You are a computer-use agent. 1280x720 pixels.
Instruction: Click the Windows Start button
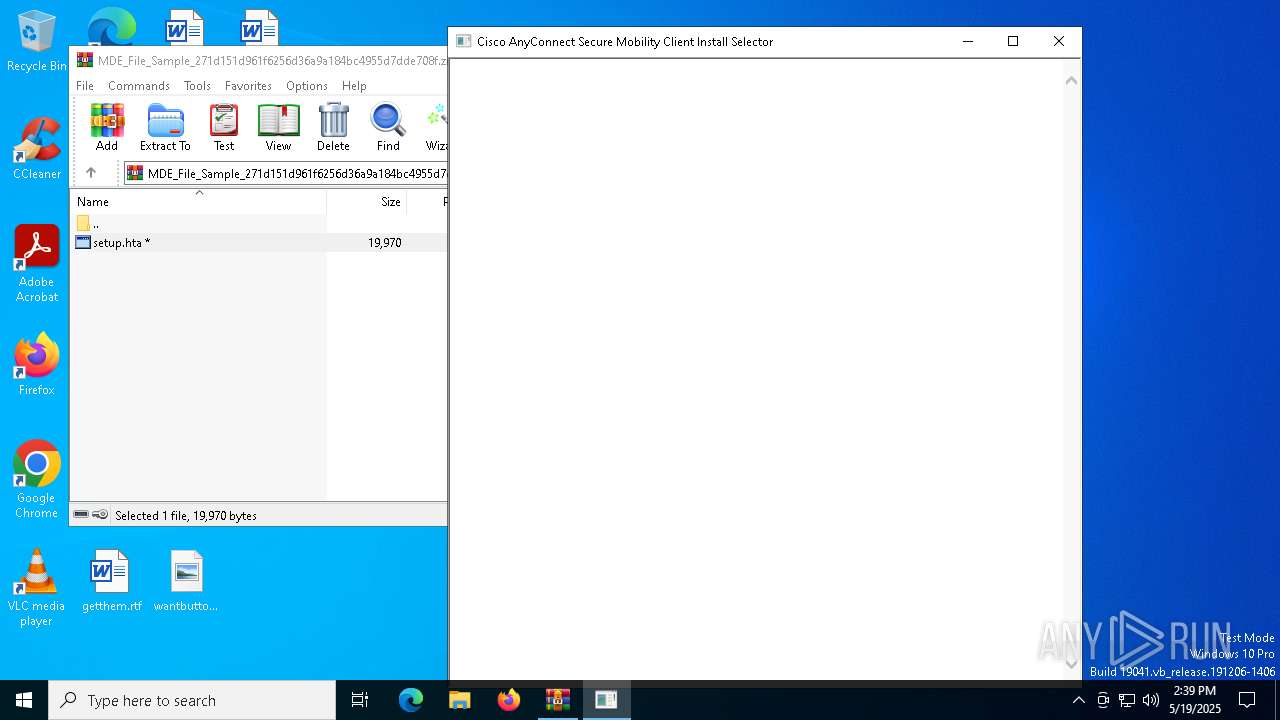point(24,700)
